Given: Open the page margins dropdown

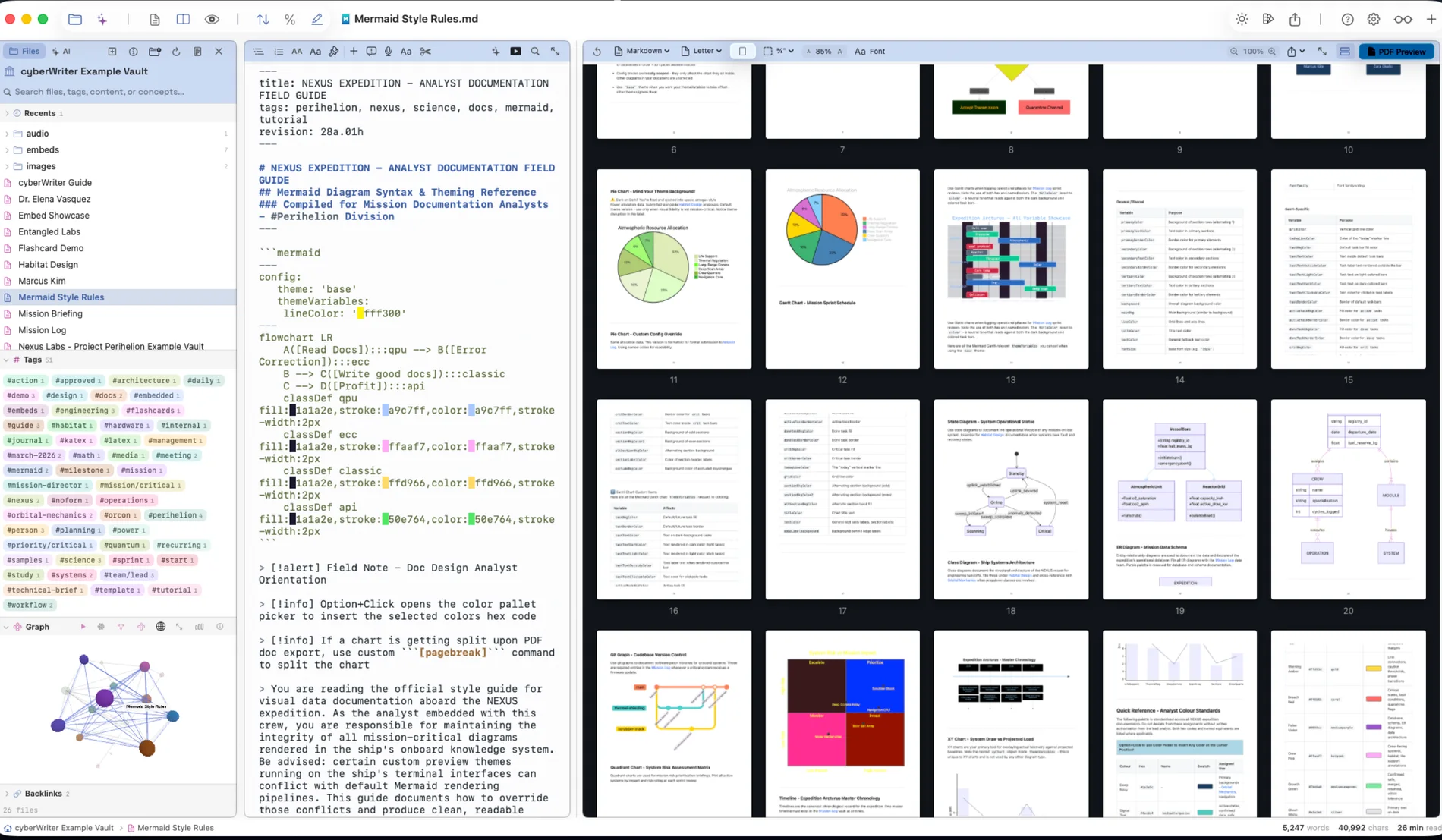Looking at the screenshot, I should coord(779,52).
